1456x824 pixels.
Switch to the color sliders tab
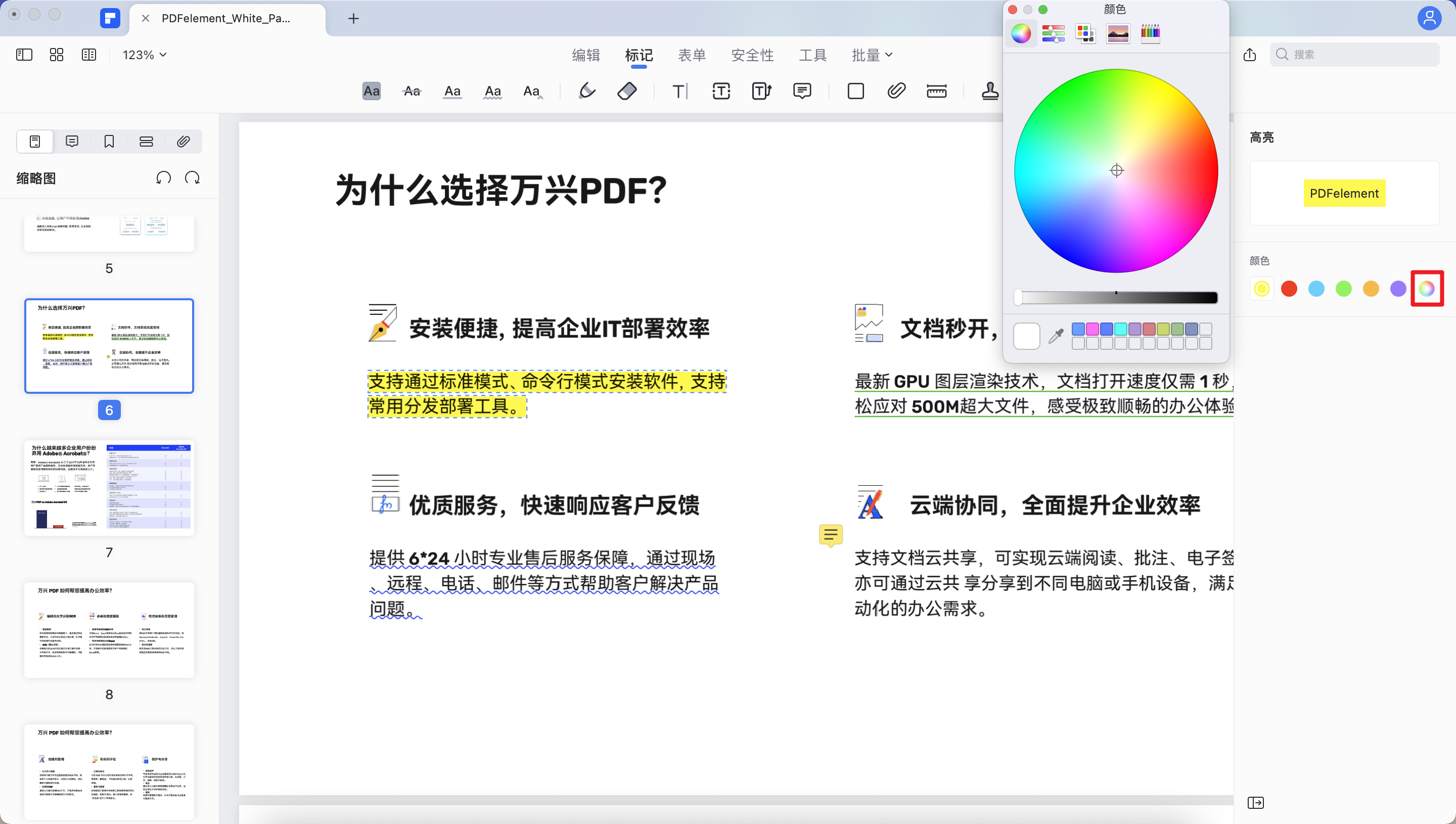tap(1053, 33)
